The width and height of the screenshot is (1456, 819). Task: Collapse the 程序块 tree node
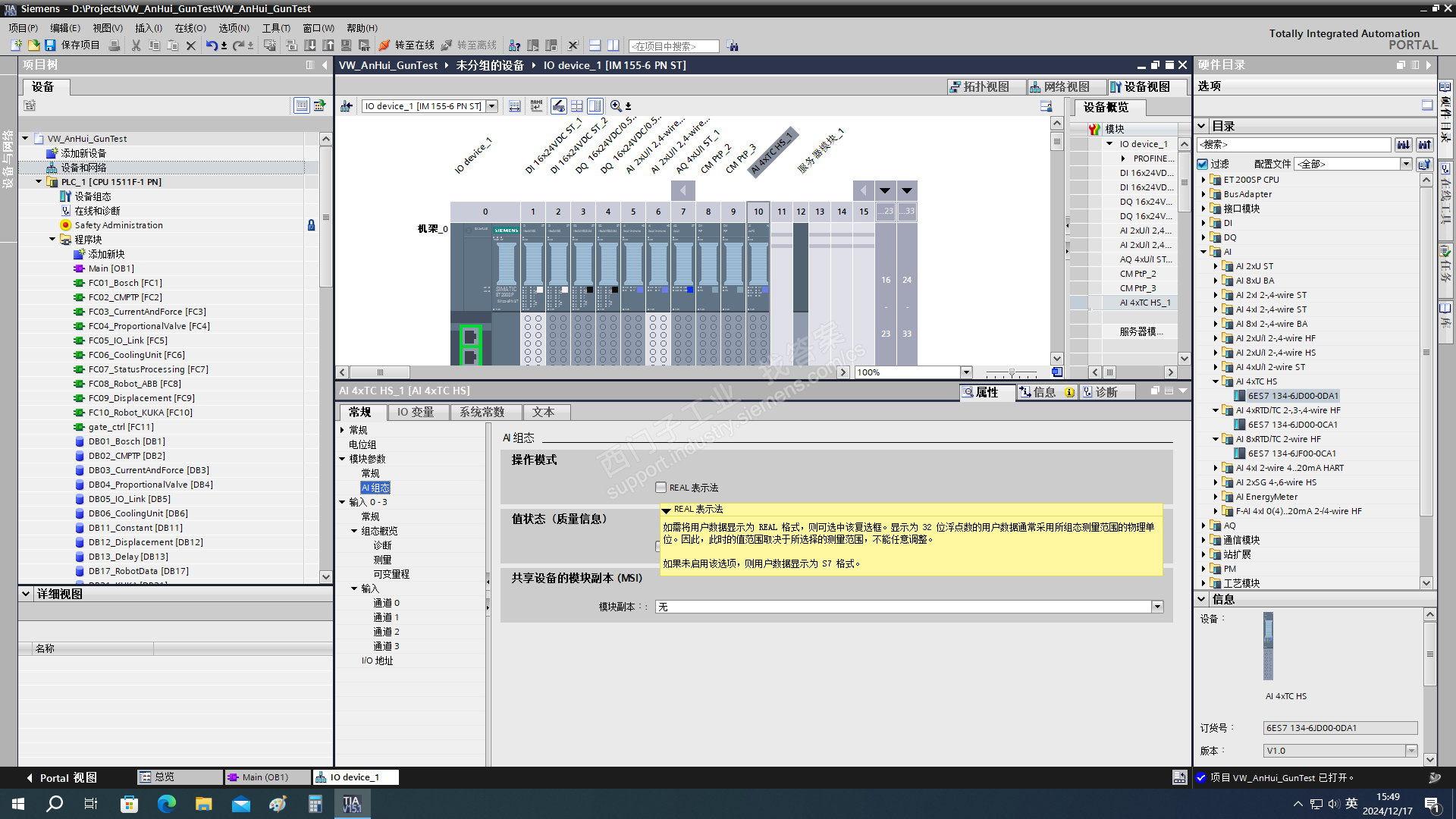pos(52,240)
